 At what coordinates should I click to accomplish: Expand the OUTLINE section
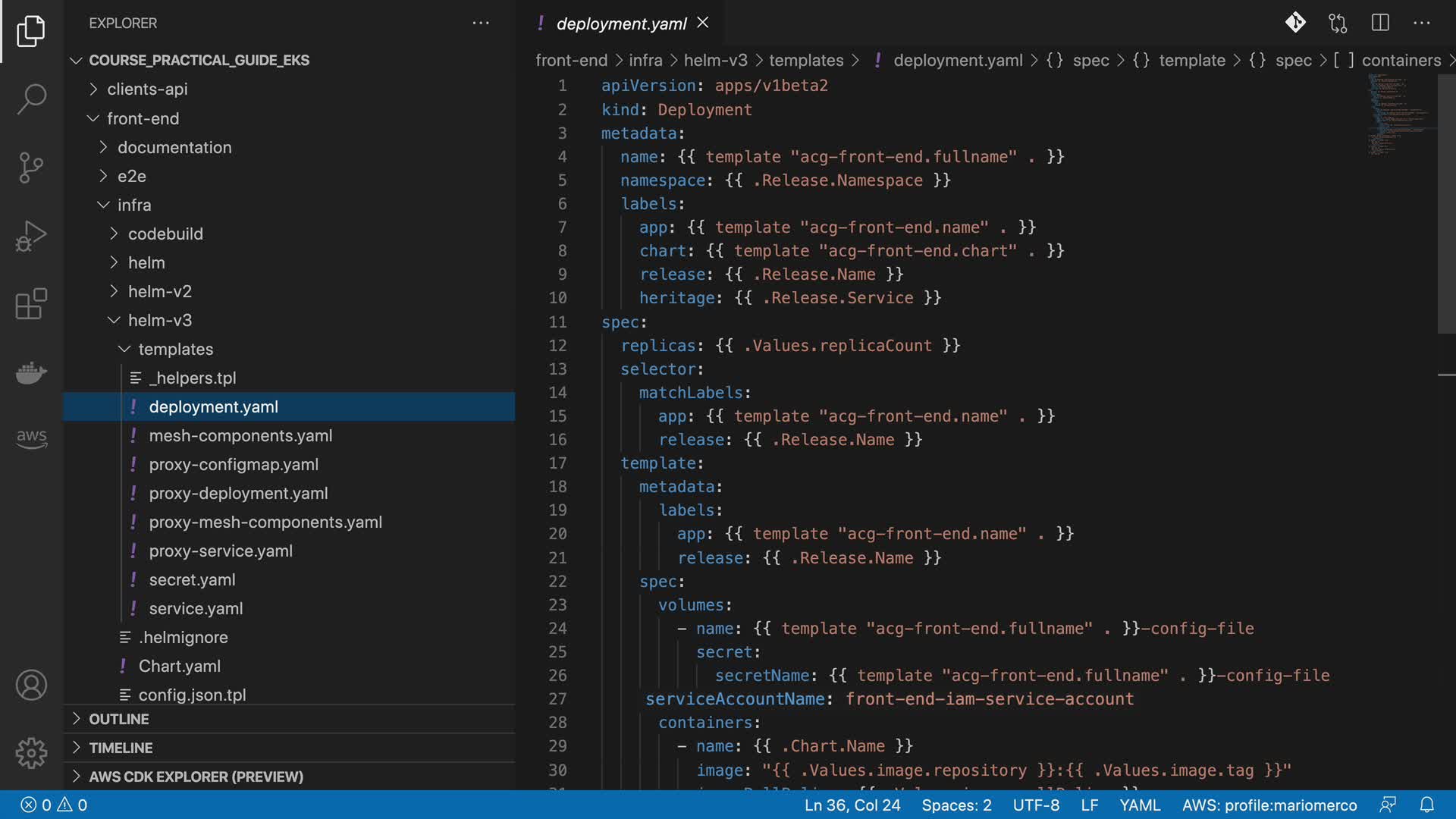tap(119, 719)
